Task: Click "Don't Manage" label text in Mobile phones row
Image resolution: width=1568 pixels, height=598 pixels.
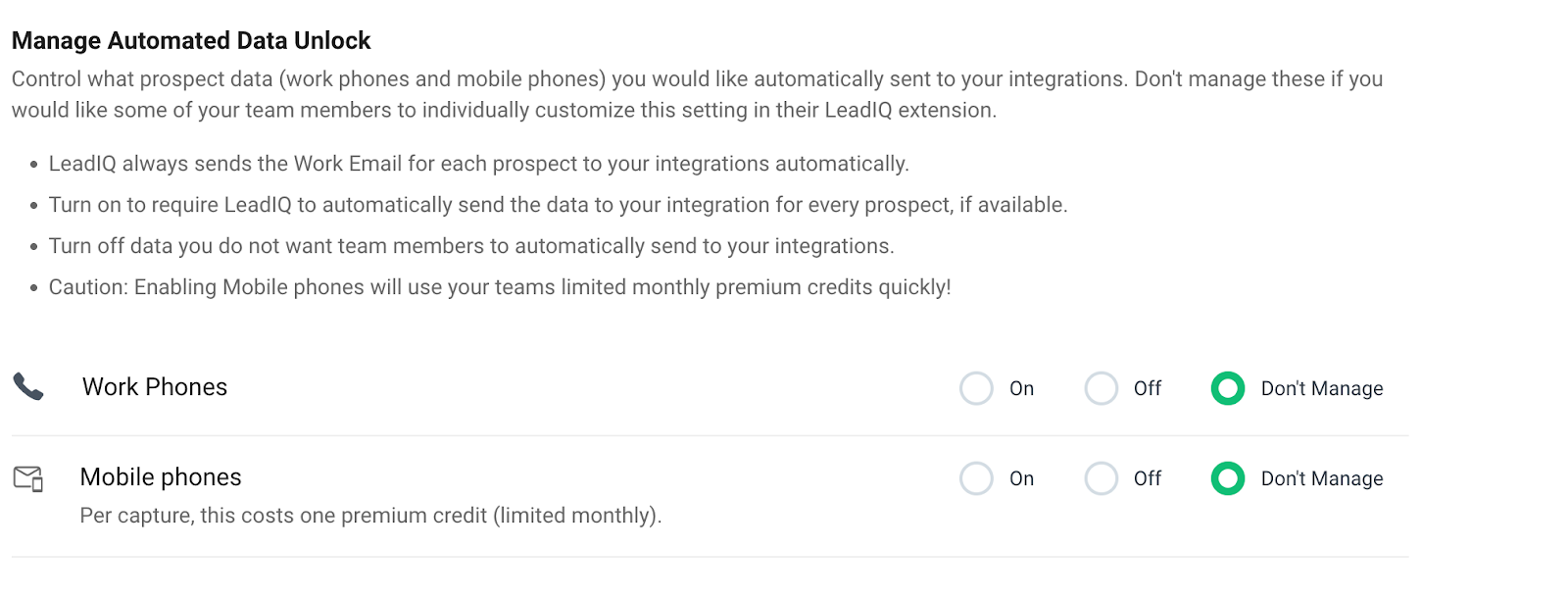Action: 1322,478
